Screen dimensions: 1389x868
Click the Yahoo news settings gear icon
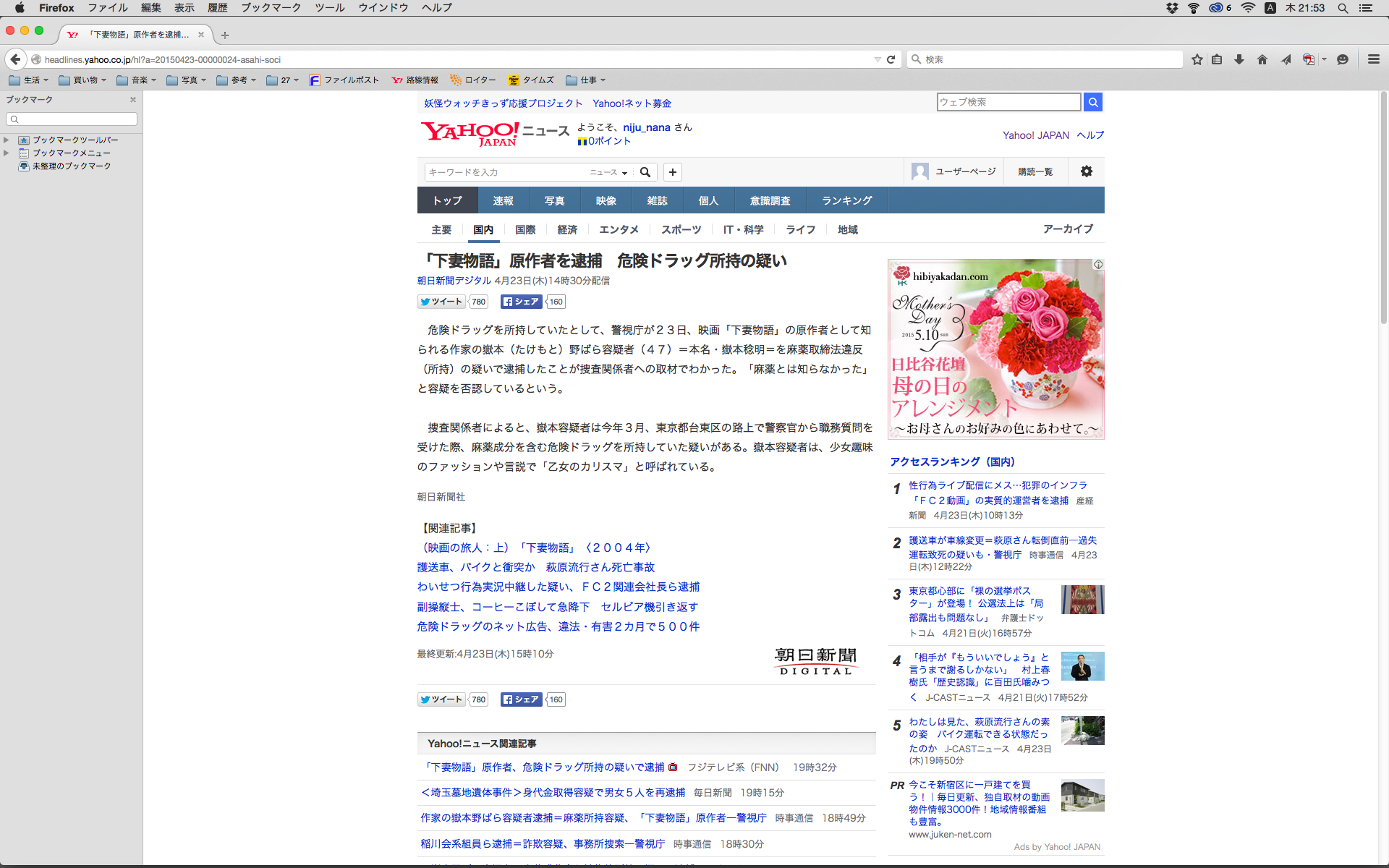tap(1087, 171)
